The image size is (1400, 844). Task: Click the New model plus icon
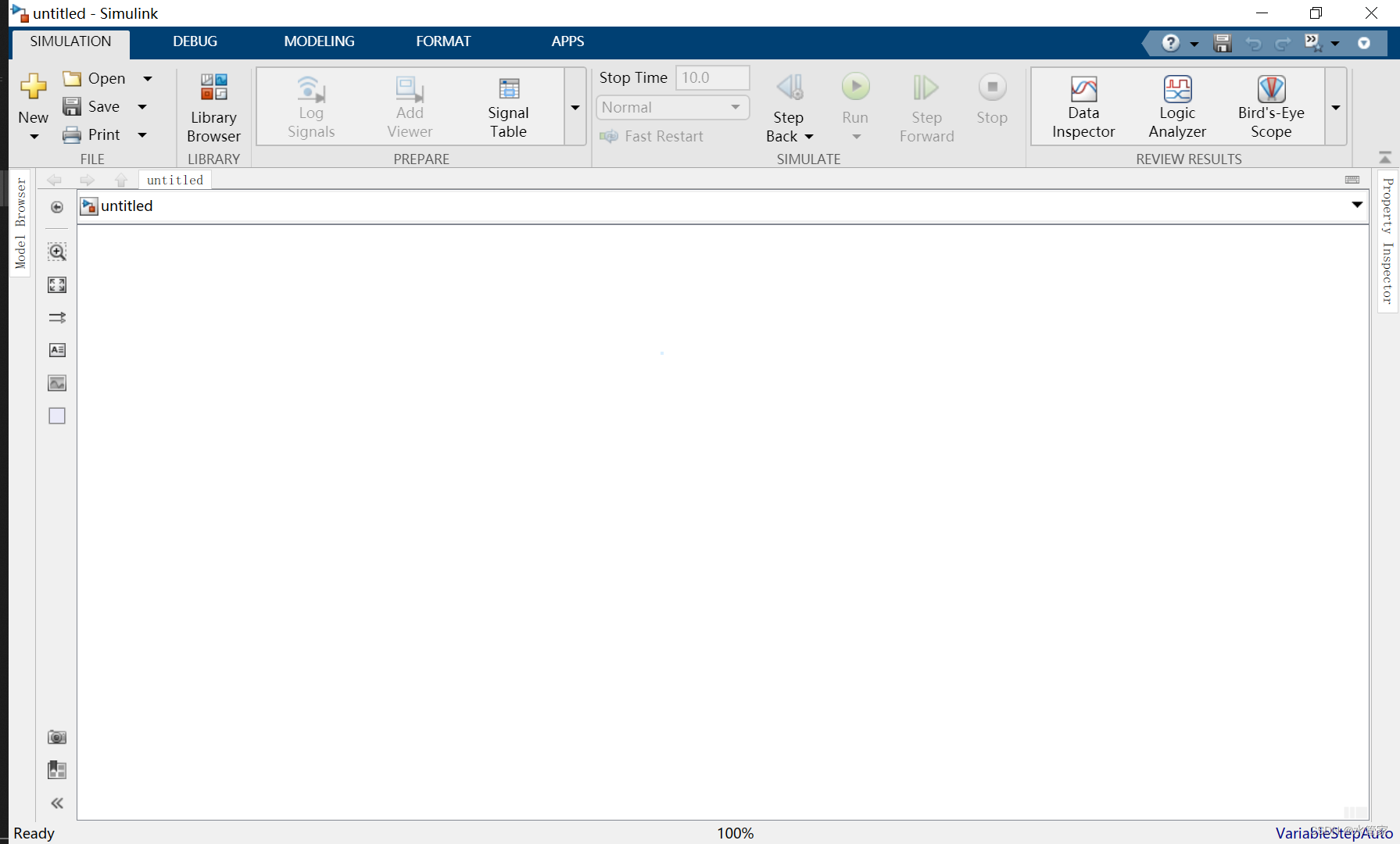click(x=33, y=86)
